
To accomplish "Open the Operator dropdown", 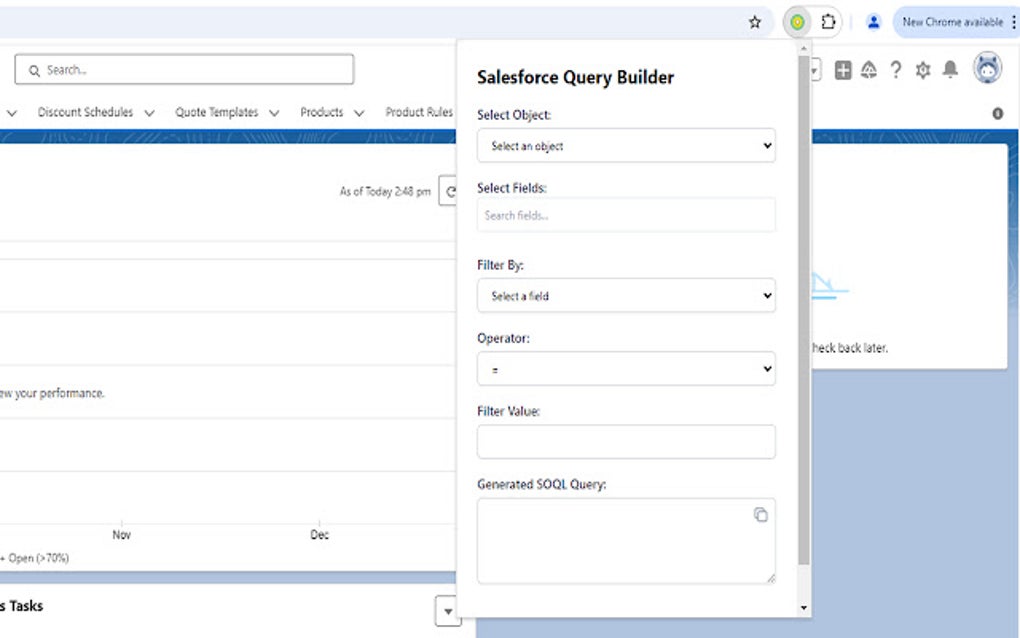I will [626, 368].
